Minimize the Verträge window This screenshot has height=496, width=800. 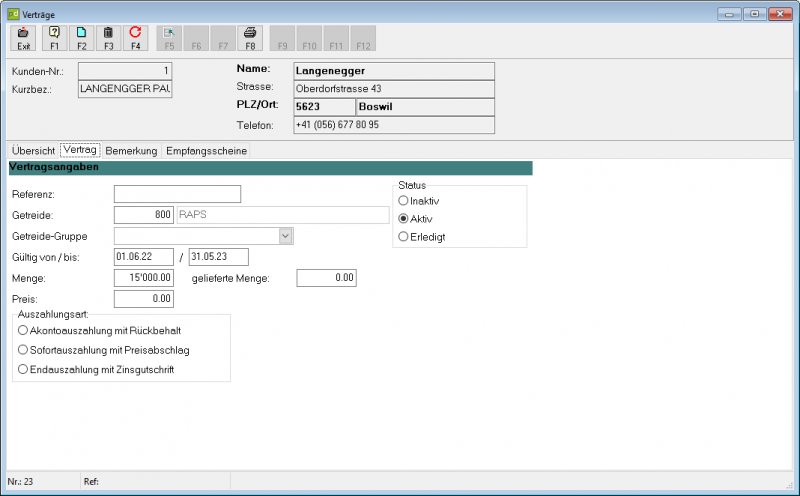[729, 14]
